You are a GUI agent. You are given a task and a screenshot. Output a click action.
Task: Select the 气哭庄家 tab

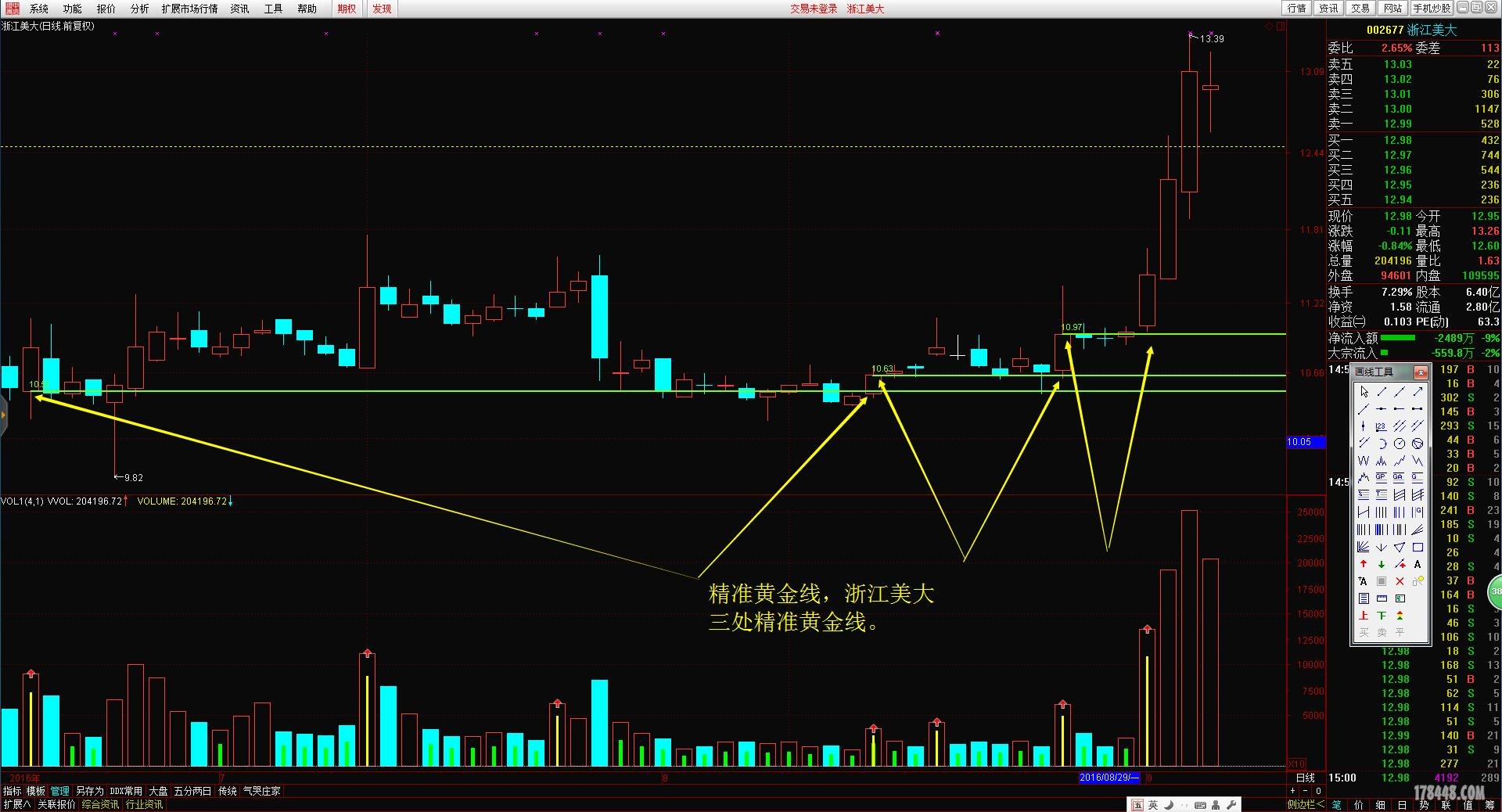[x=261, y=791]
